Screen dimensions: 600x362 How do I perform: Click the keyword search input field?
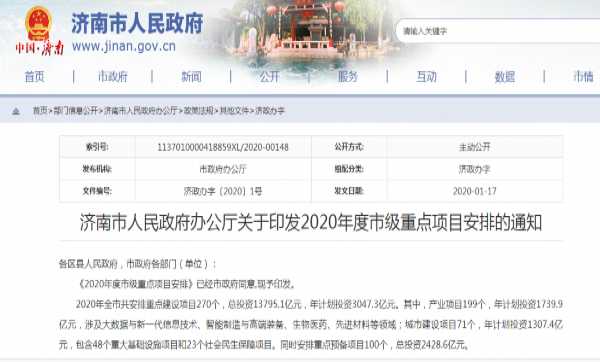tap(497, 31)
